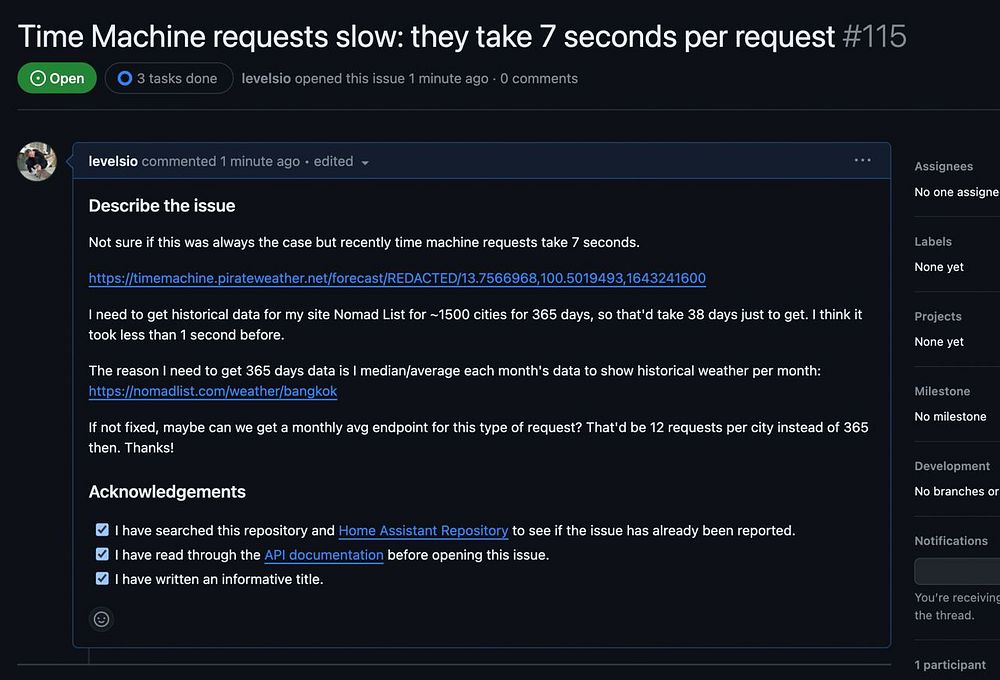Image resolution: width=1000 pixels, height=680 pixels.
Task: Click the levelsio author name in comment header
Action: pos(113,161)
